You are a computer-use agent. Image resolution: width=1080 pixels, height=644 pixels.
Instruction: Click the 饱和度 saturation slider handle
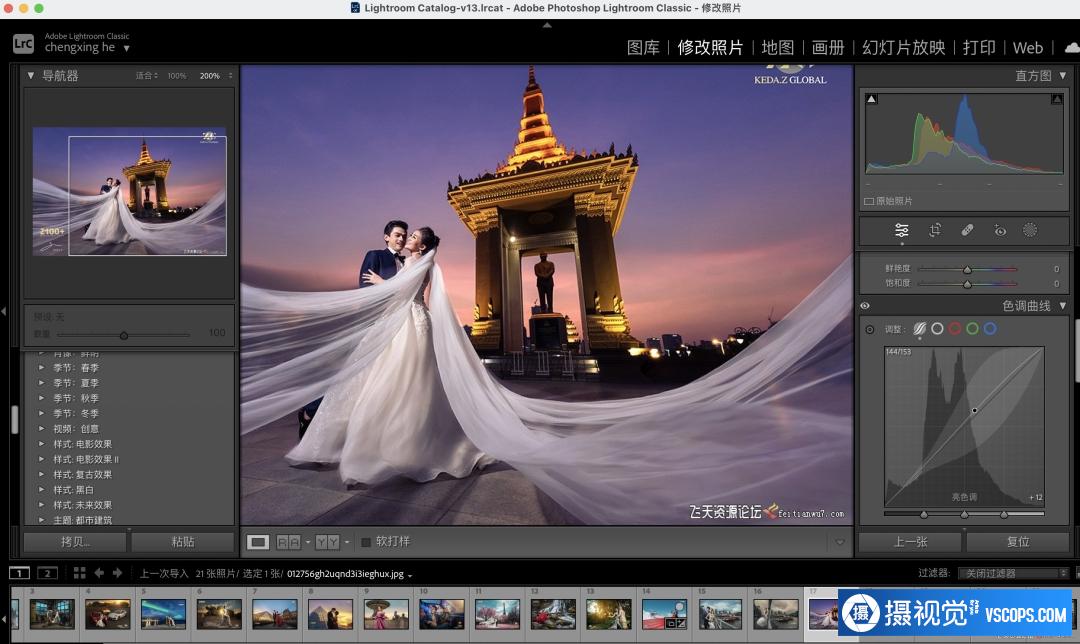click(x=967, y=284)
